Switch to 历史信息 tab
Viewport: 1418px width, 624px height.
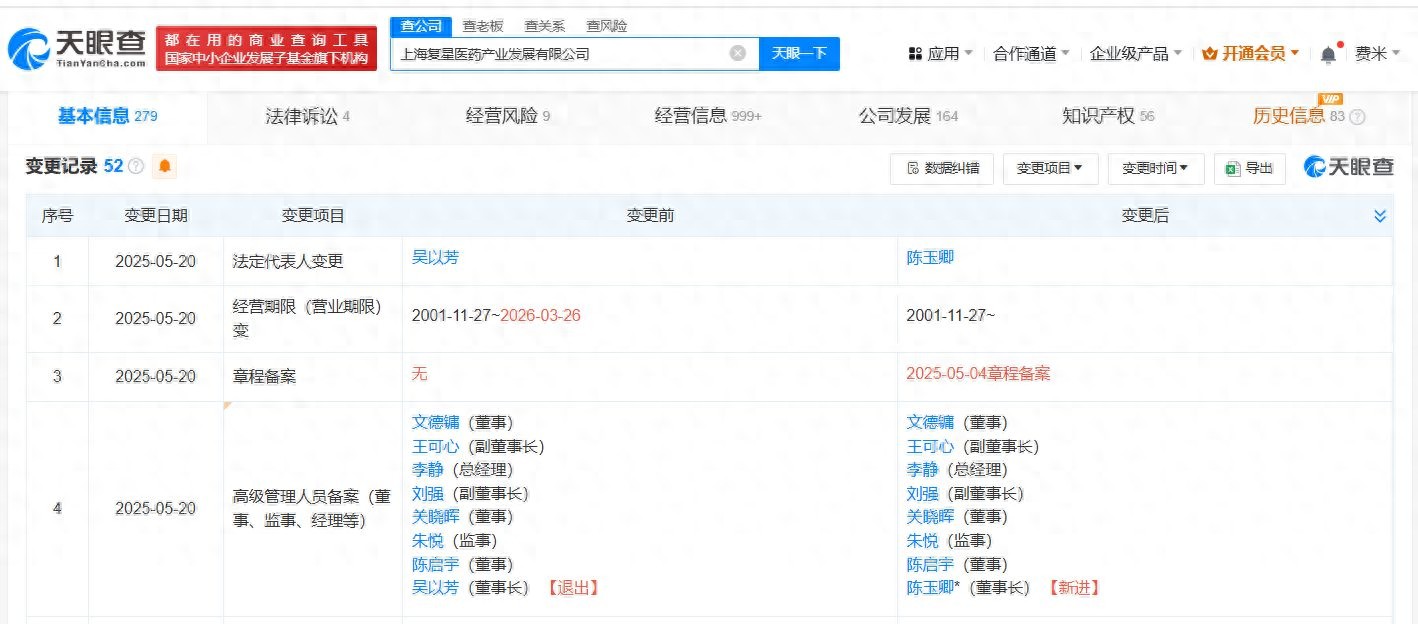point(1299,116)
